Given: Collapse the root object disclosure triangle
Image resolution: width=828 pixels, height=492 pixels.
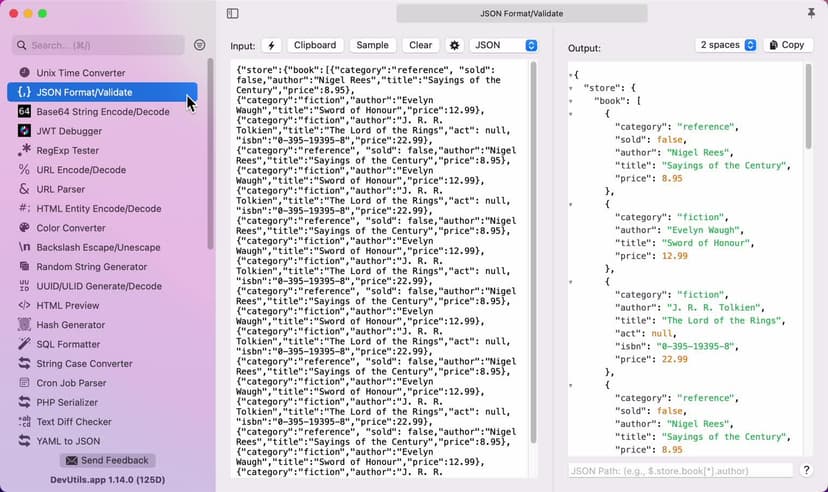Looking at the screenshot, I should (571, 75).
